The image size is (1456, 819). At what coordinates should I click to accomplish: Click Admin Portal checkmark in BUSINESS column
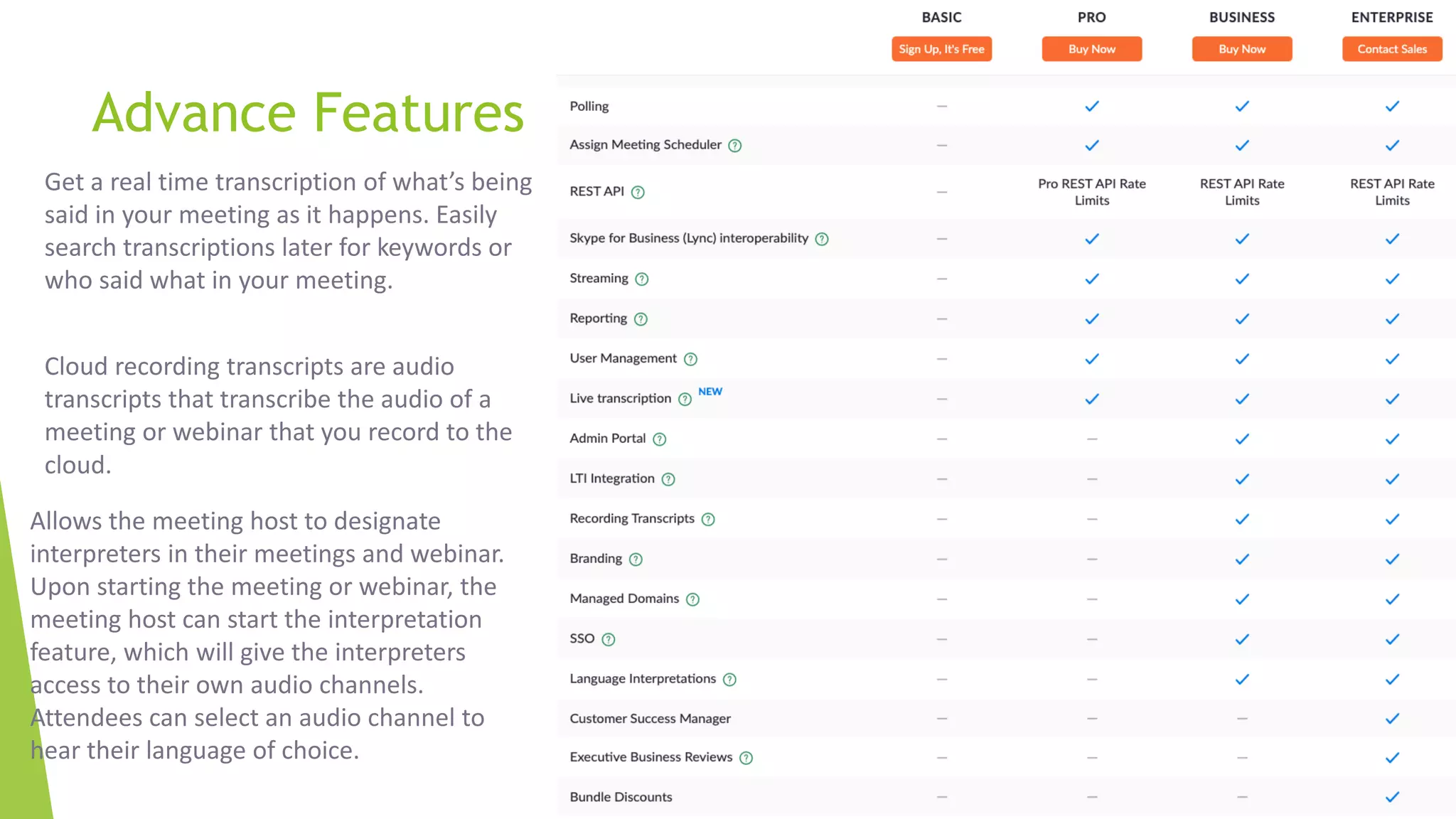pos(1242,439)
